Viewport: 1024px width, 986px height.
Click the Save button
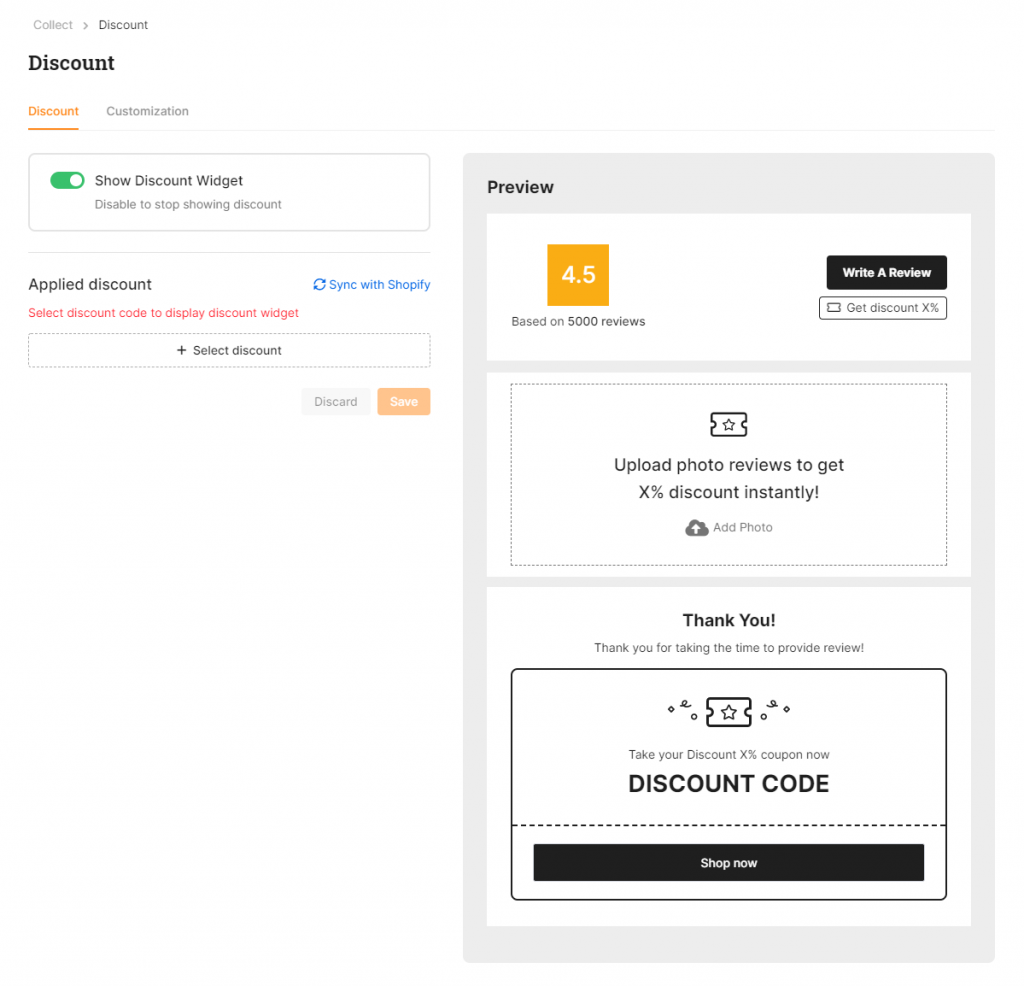click(404, 402)
